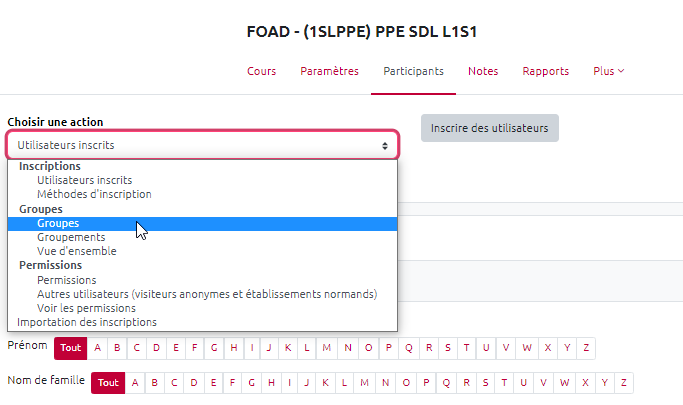Choose Importation des inscriptions option

pos(87,322)
